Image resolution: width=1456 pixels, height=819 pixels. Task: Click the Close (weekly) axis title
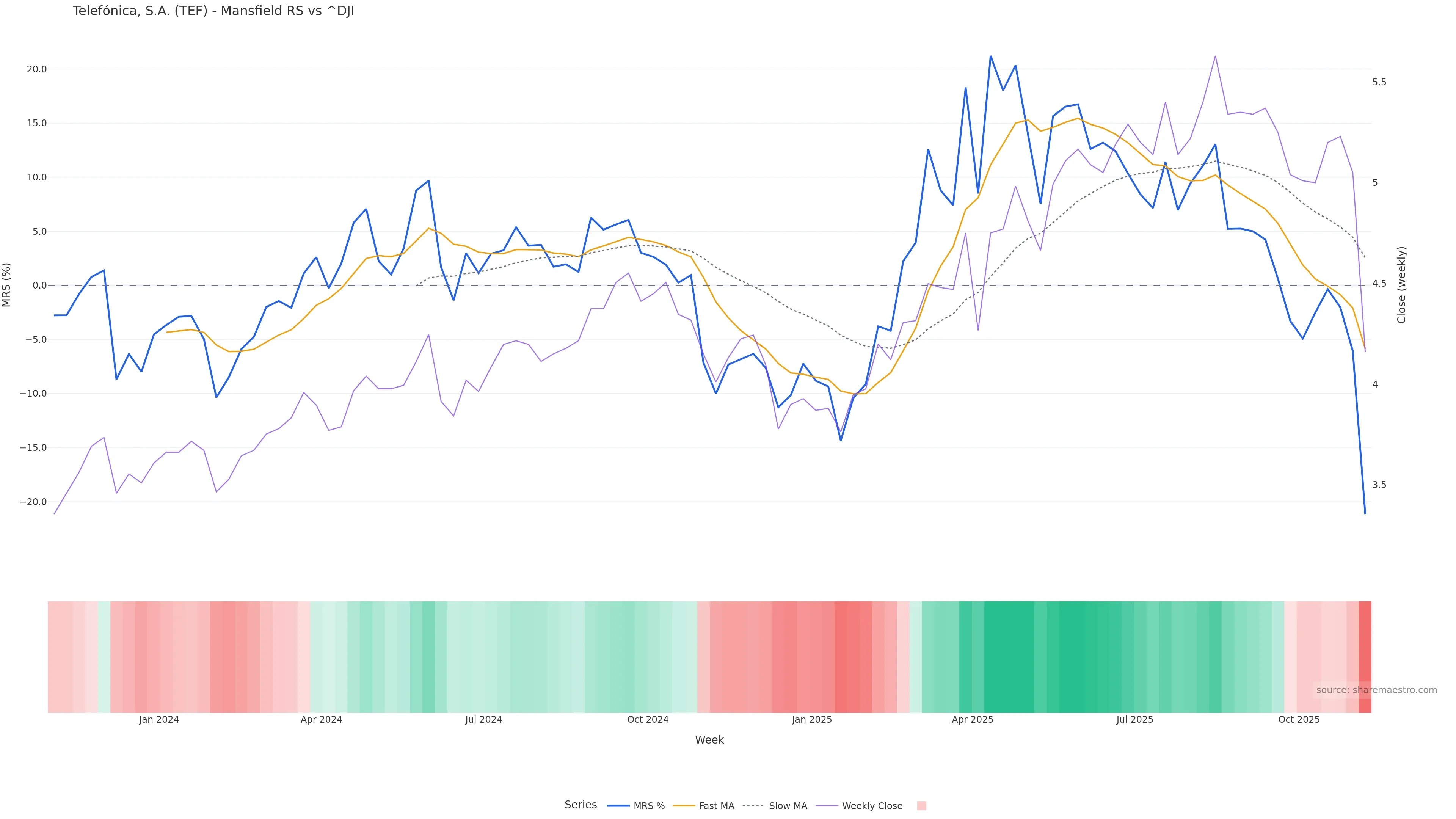(1401, 285)
